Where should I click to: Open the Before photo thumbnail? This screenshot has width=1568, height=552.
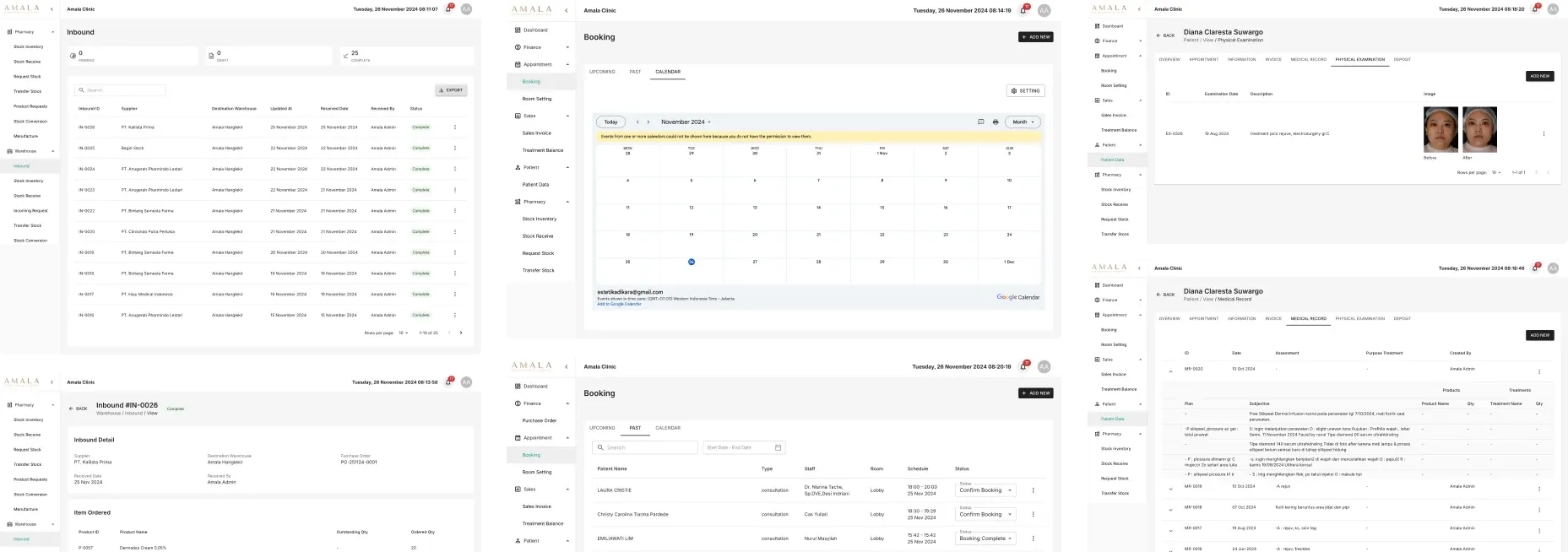tap(1440, 129)
